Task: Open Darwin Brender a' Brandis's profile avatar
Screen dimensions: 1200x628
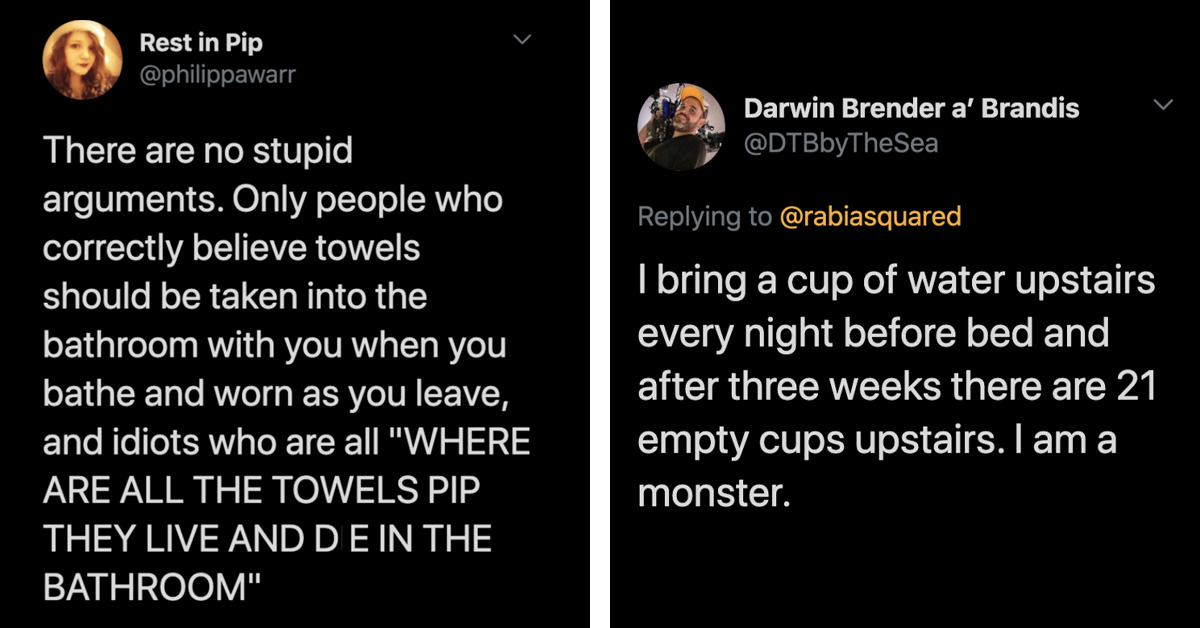Action: click(680, 124)
